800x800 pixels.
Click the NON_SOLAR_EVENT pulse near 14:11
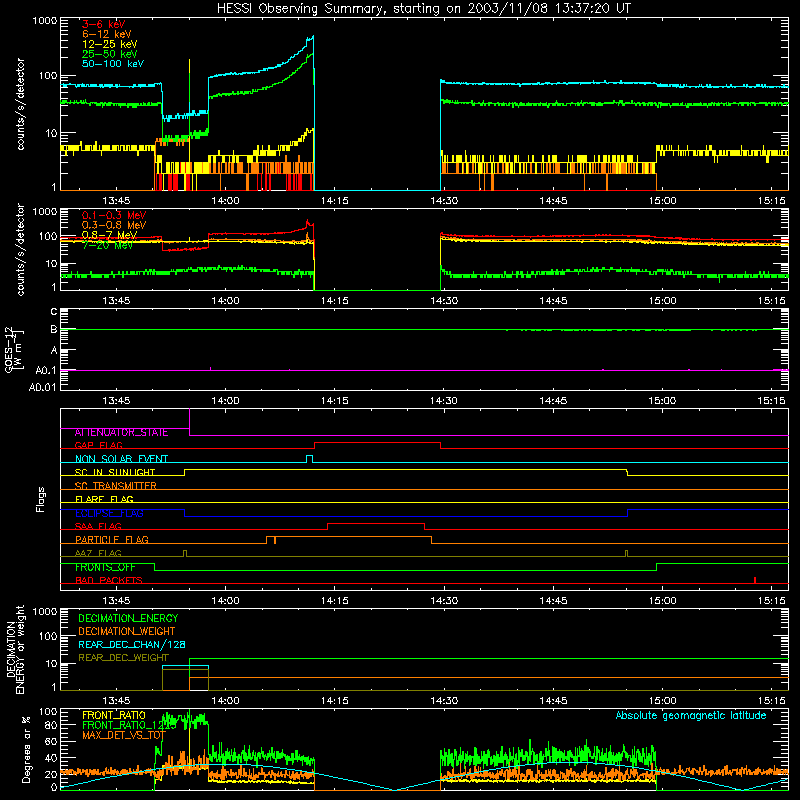[x=309, y=458]
